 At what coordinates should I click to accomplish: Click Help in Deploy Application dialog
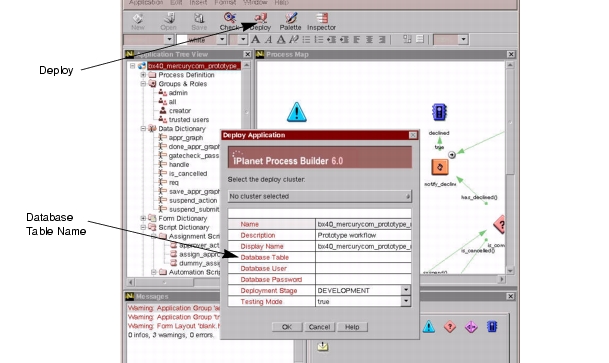coord(352,327)
